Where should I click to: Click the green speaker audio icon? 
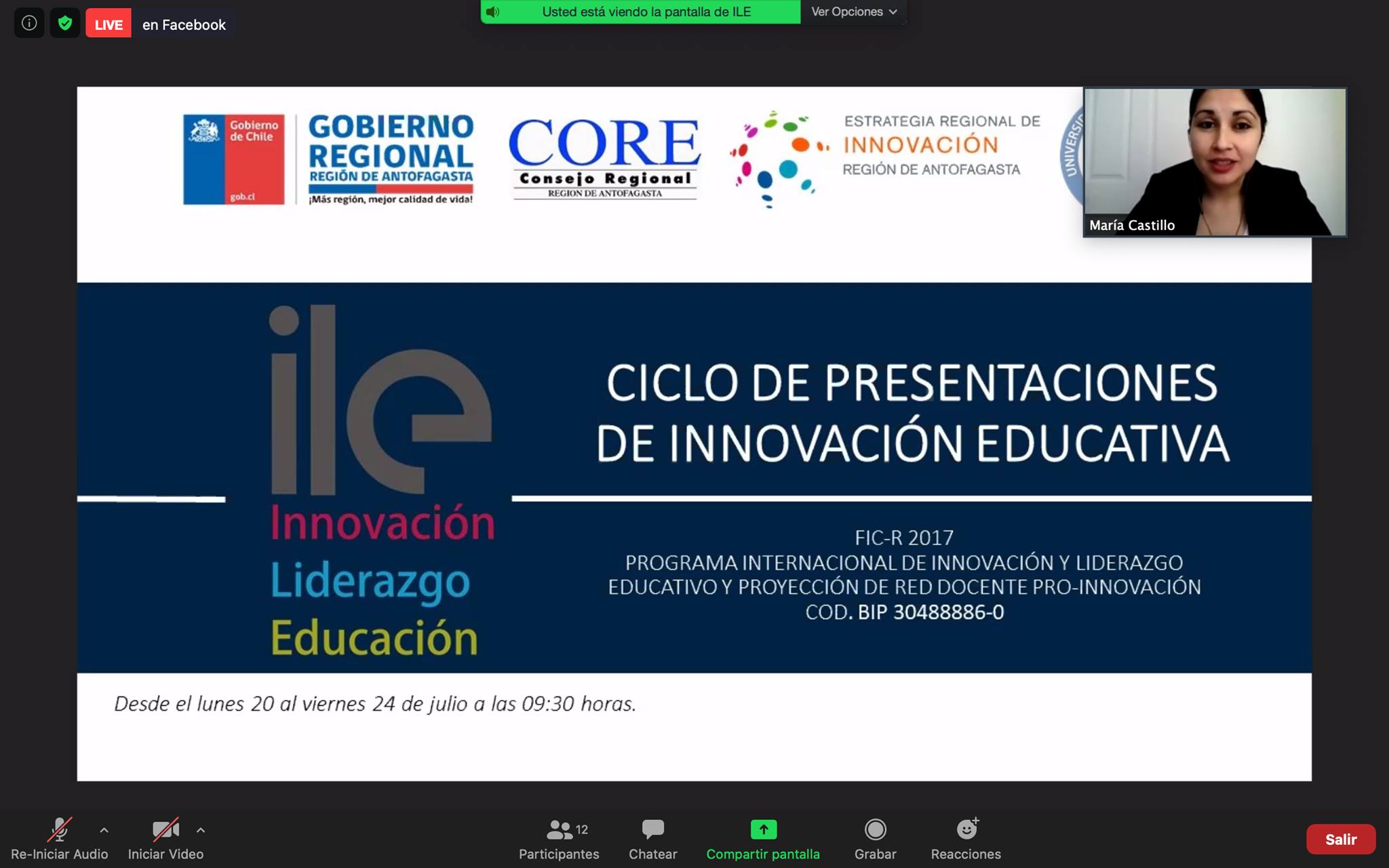coord(493,12)
